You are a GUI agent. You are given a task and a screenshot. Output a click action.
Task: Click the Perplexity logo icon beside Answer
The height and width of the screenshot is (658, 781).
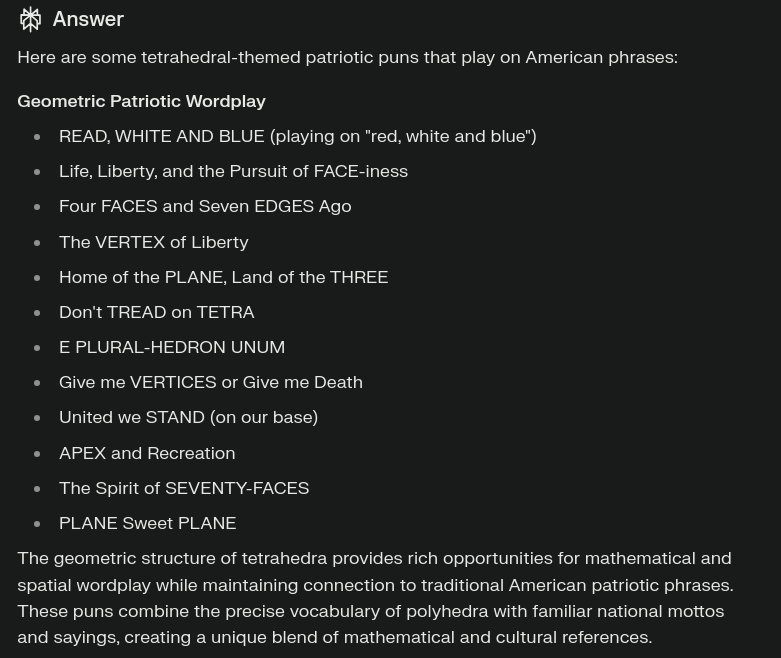(30, 19)
